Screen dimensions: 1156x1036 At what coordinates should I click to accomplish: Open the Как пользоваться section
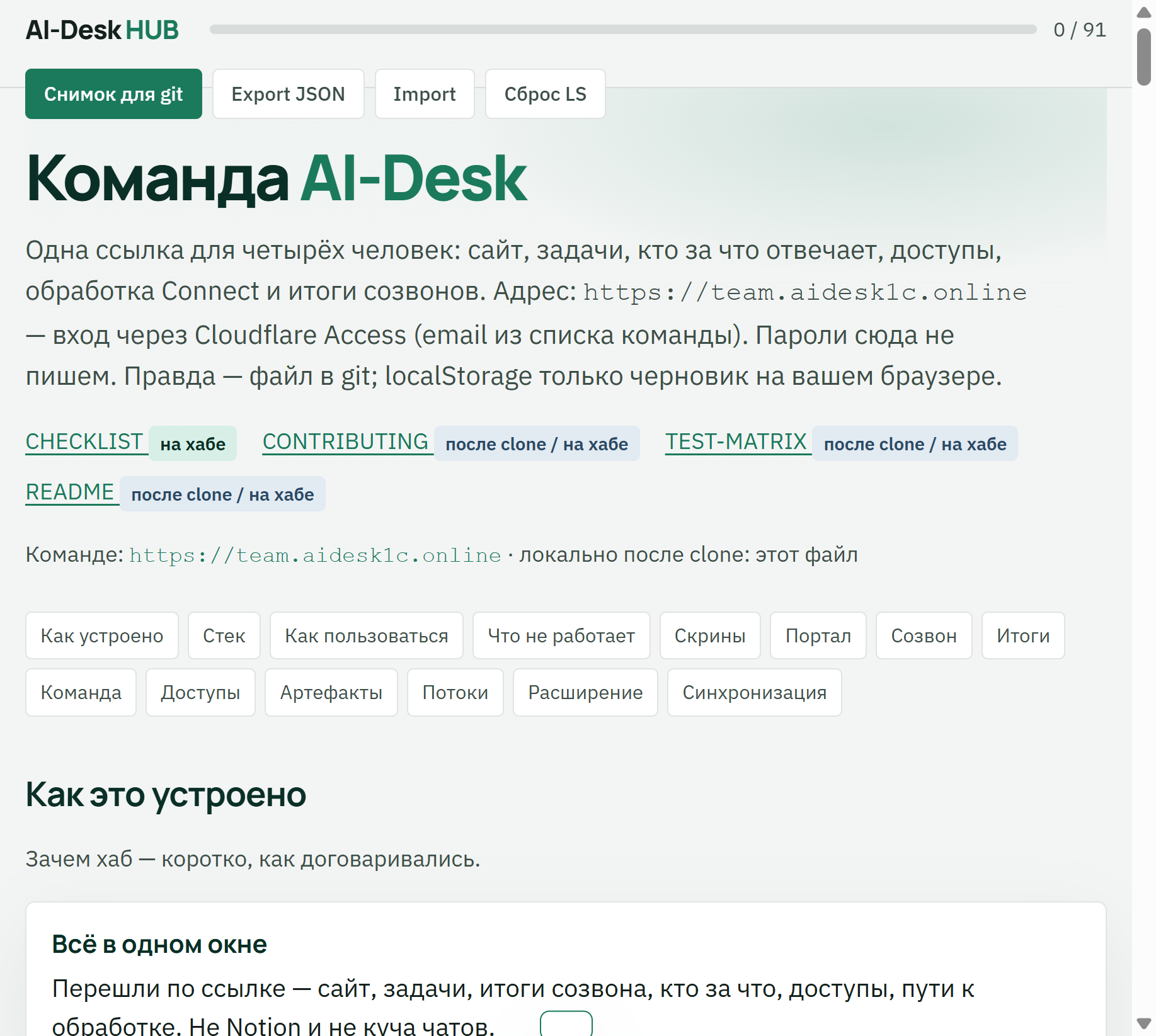[367, 636]
